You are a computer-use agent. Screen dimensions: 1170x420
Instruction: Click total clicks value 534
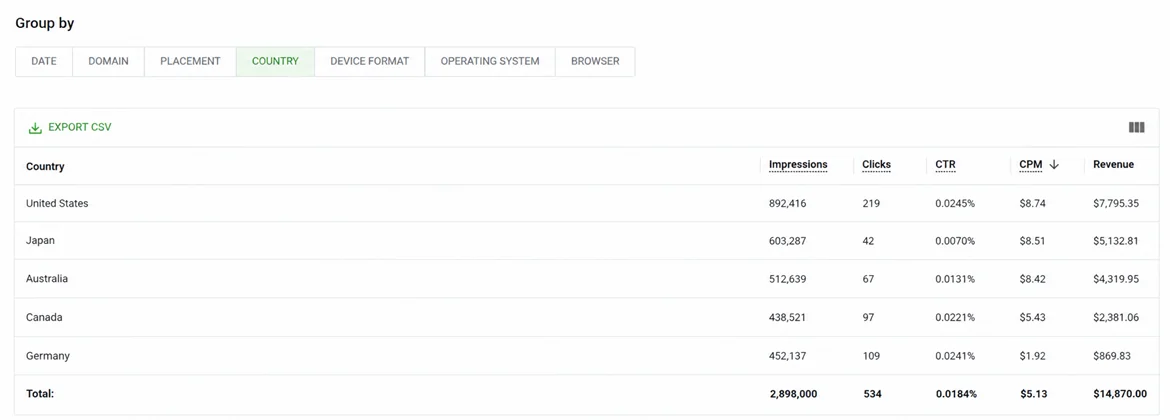coord(872,394)
